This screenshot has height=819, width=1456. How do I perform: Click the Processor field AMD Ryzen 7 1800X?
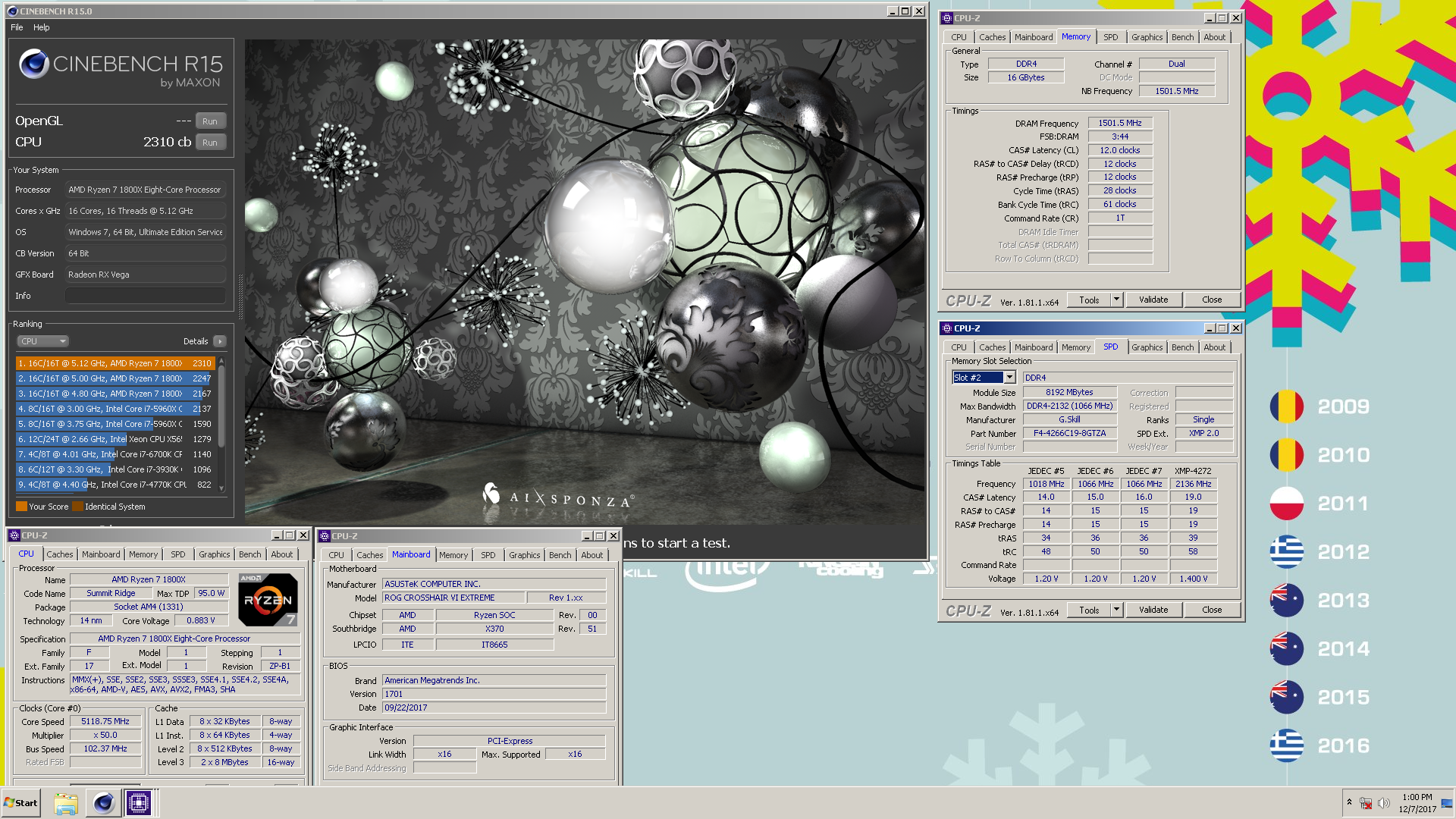(146, 190)
